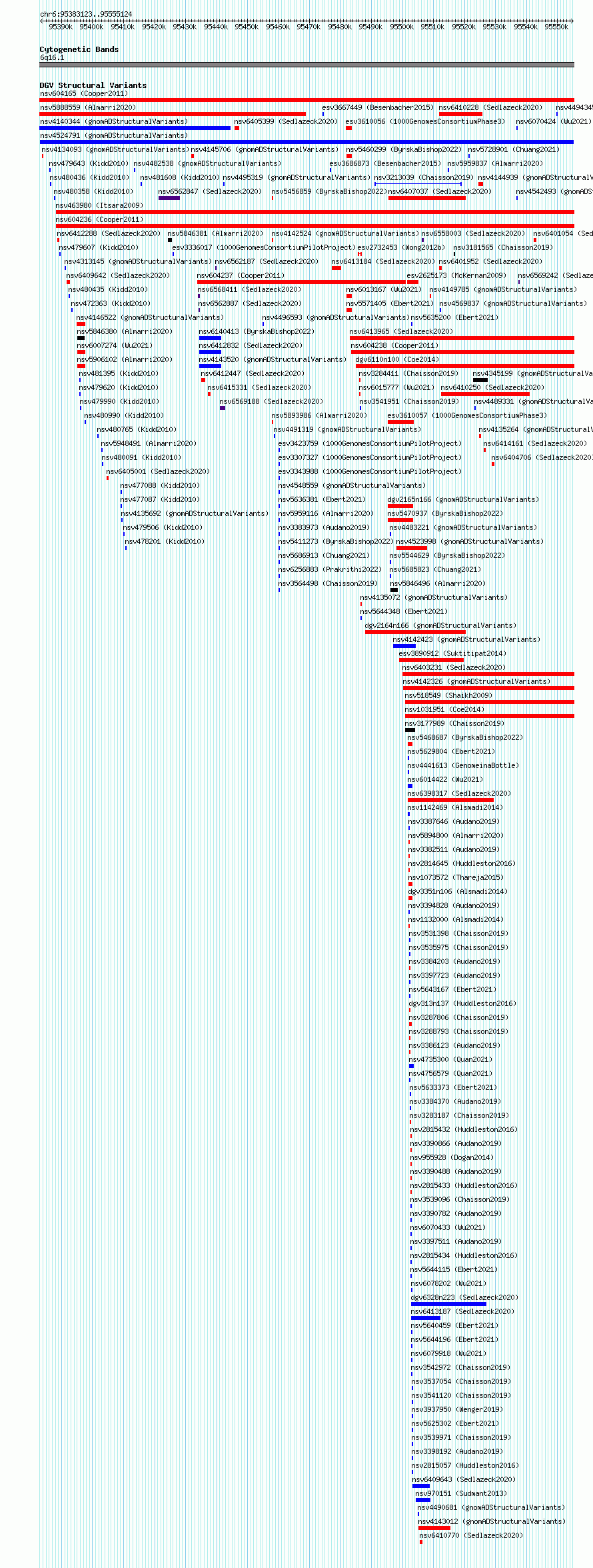Open variant nsv6407037 (Sedlazeck2020)
Image resolution: width=593 pixels, height=1568 pixels.
440,191
